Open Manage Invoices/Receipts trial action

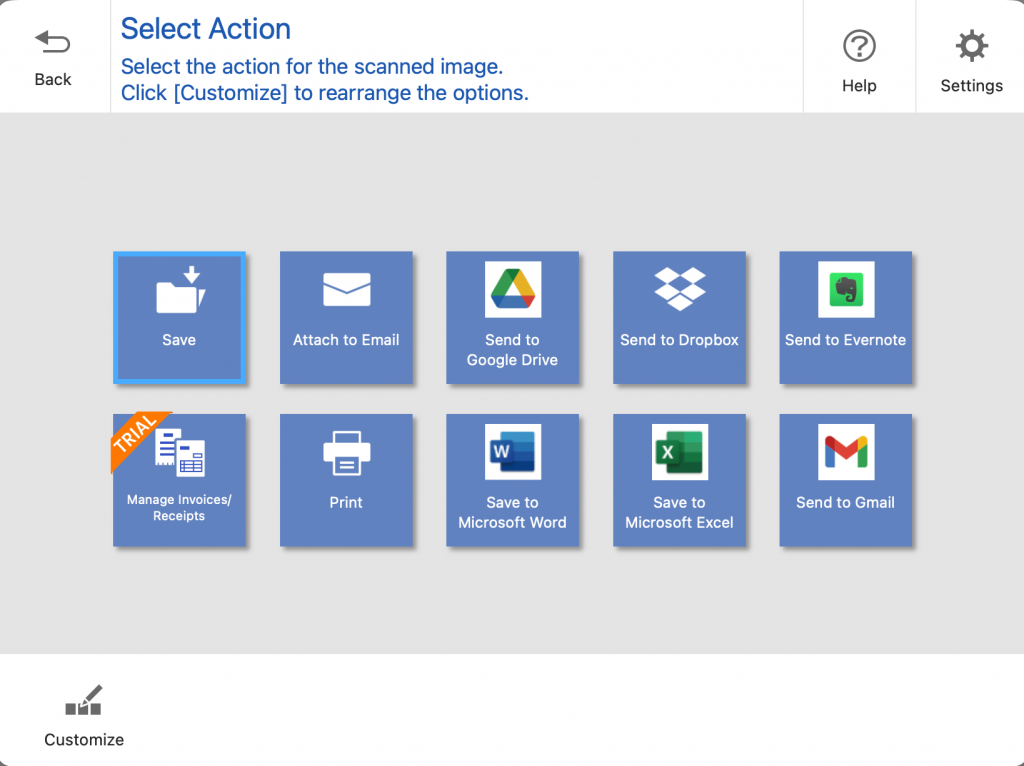pyautogui.click(x=180, y=480)
